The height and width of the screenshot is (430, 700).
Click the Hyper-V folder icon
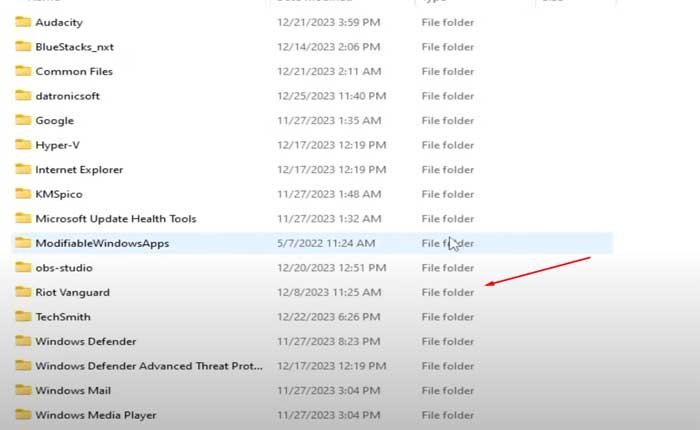pyautogui.click(x=23, y=145)
